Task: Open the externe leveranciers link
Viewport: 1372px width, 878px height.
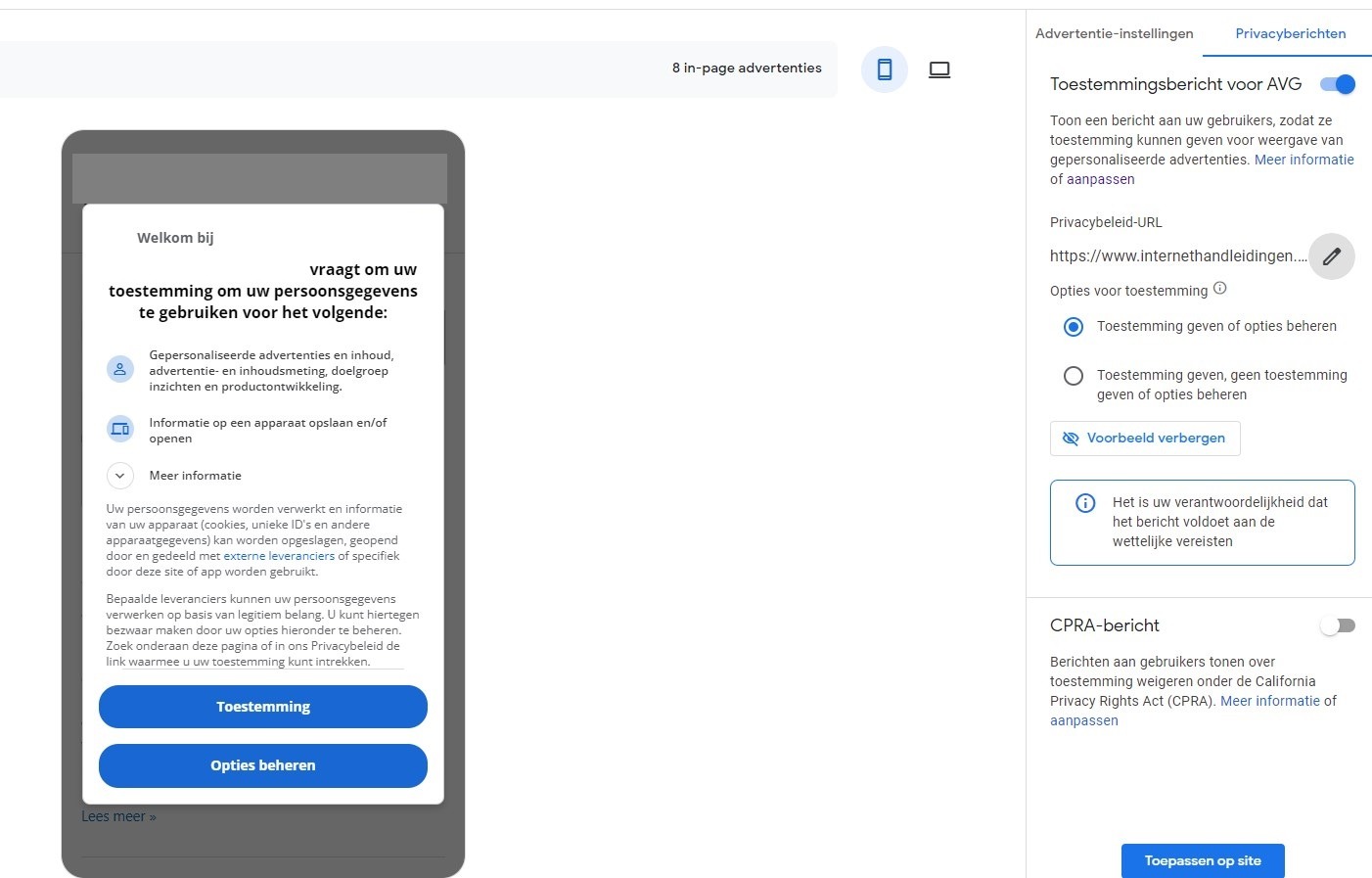Action: point(279,556)
